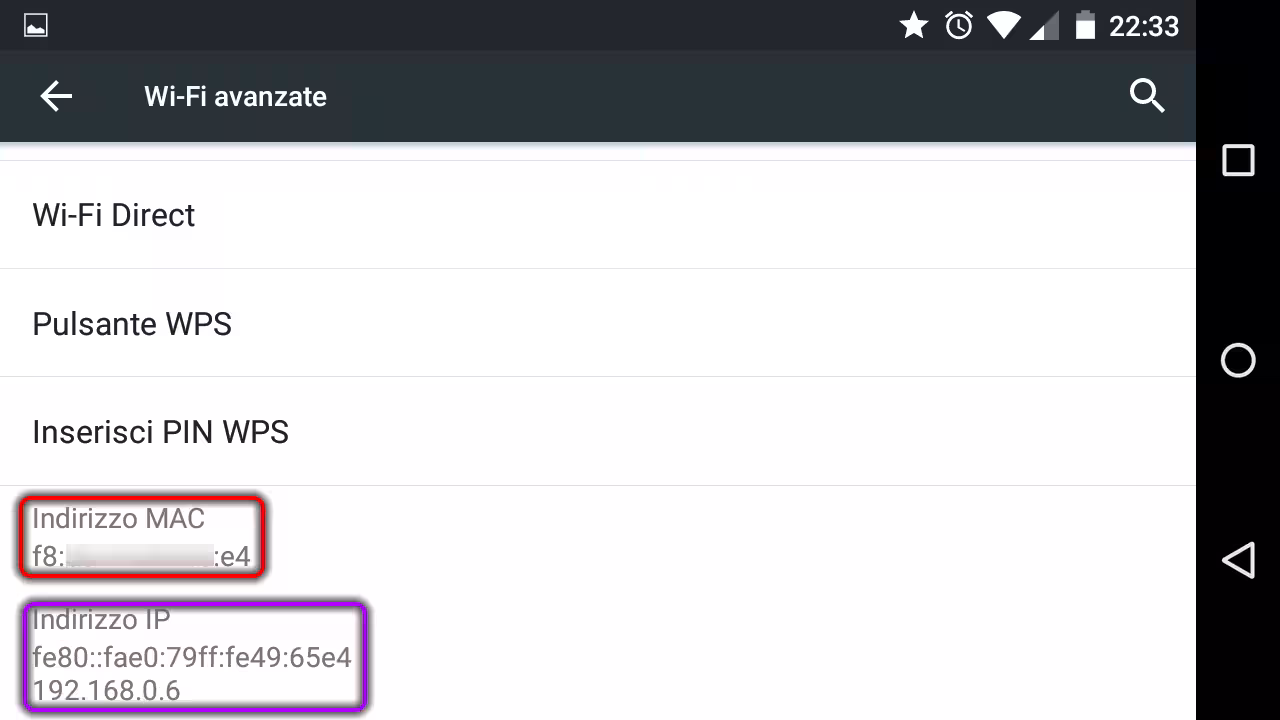This screenshot has width=1280, height=720.
Task: Tap the Wi-Fi signal icon in status bar
Action: coord(1003,25)
